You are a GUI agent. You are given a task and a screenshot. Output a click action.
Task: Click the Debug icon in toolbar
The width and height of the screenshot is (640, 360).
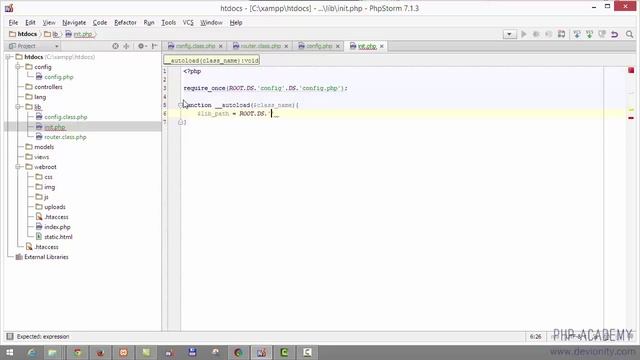coord(536,34)
